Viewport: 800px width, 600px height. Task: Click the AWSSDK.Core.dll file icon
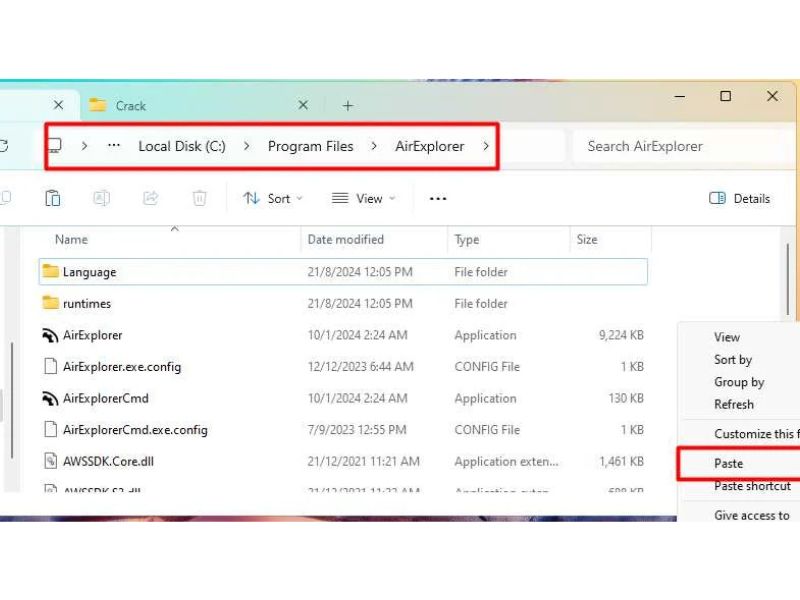51,461
